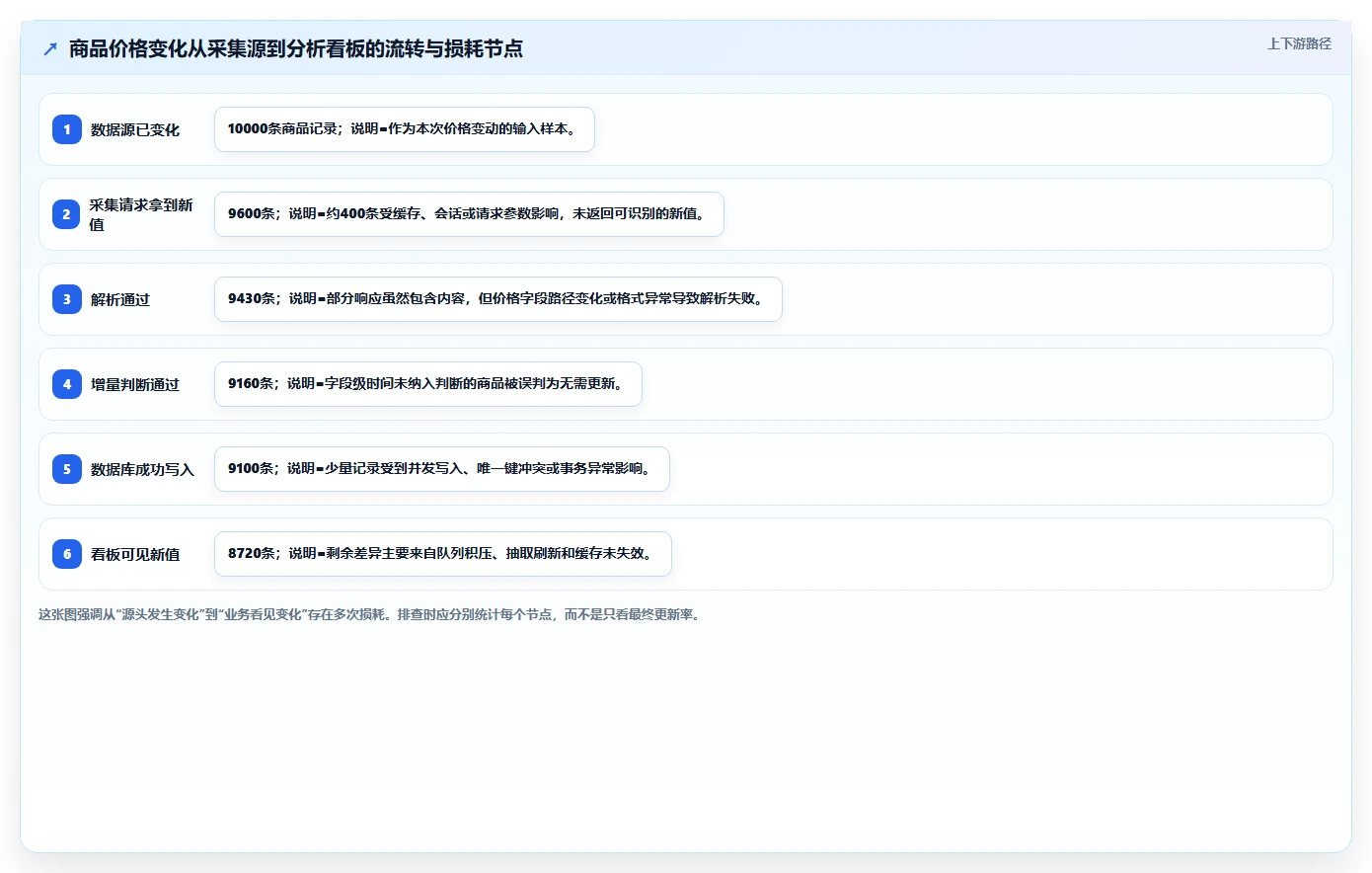
Task: Click the 10000条商品记录 description box
Action: pos(405,129)
